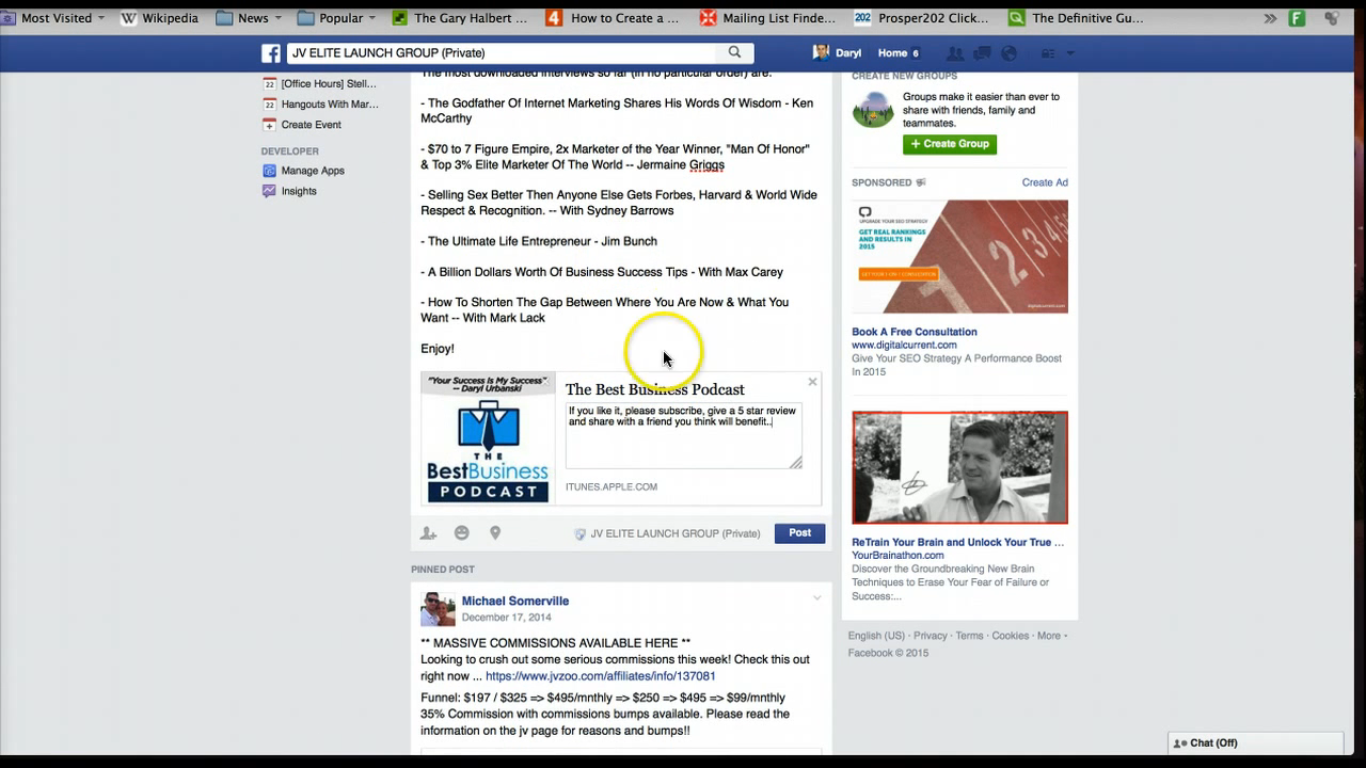Open How to Create a... bookmark

click(613, 18)
